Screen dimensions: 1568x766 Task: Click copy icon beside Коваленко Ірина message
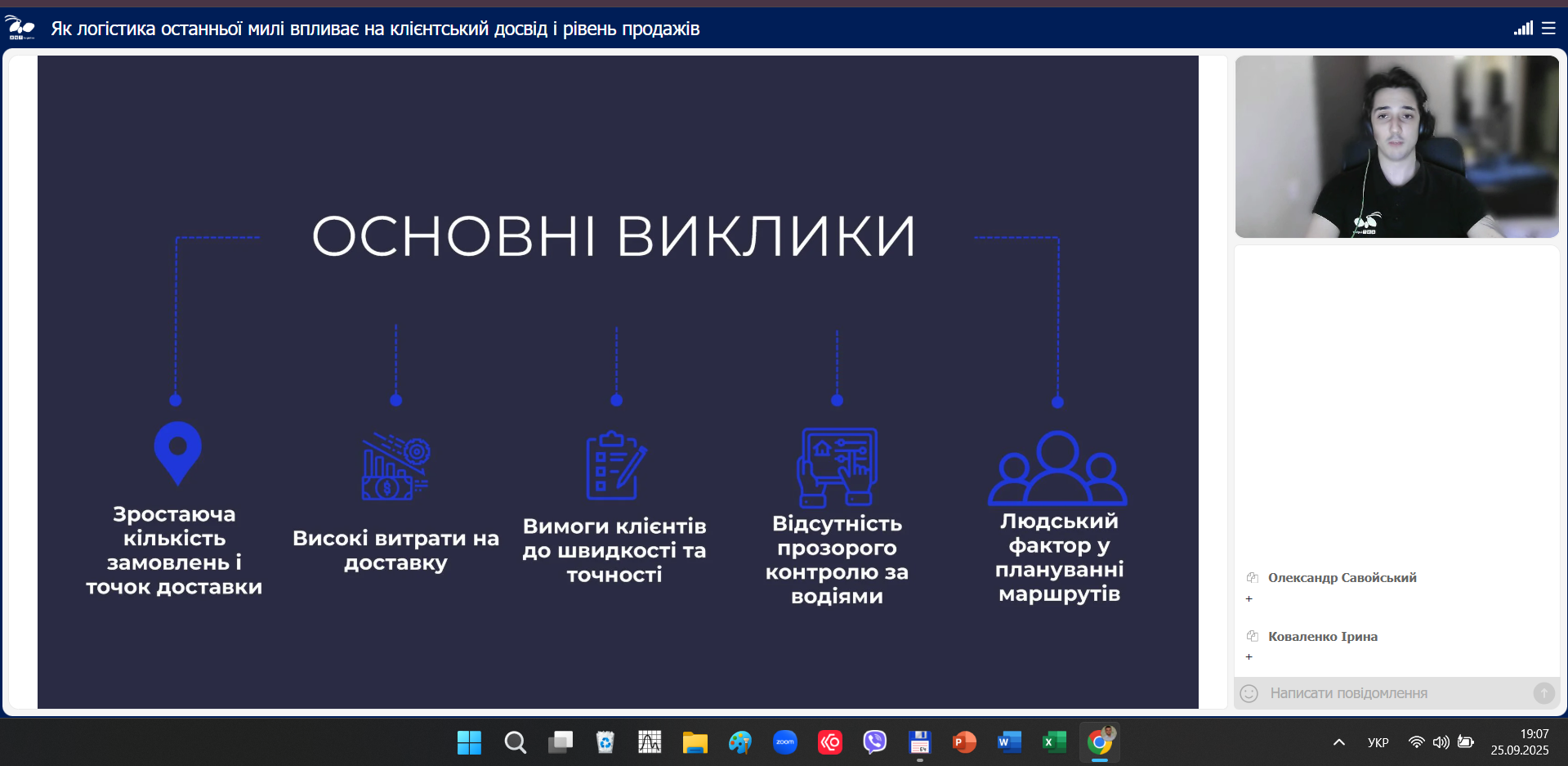pos(1252,636)
